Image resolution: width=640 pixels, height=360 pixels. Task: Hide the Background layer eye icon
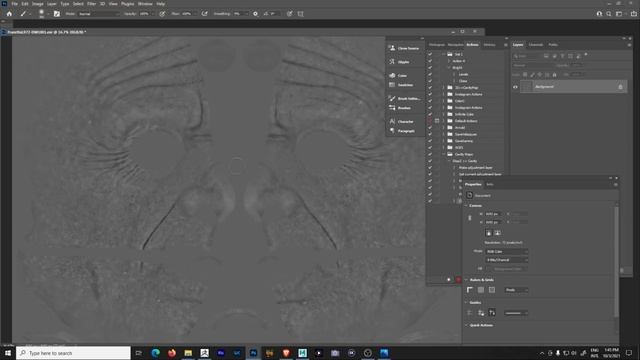click(515, 87)
